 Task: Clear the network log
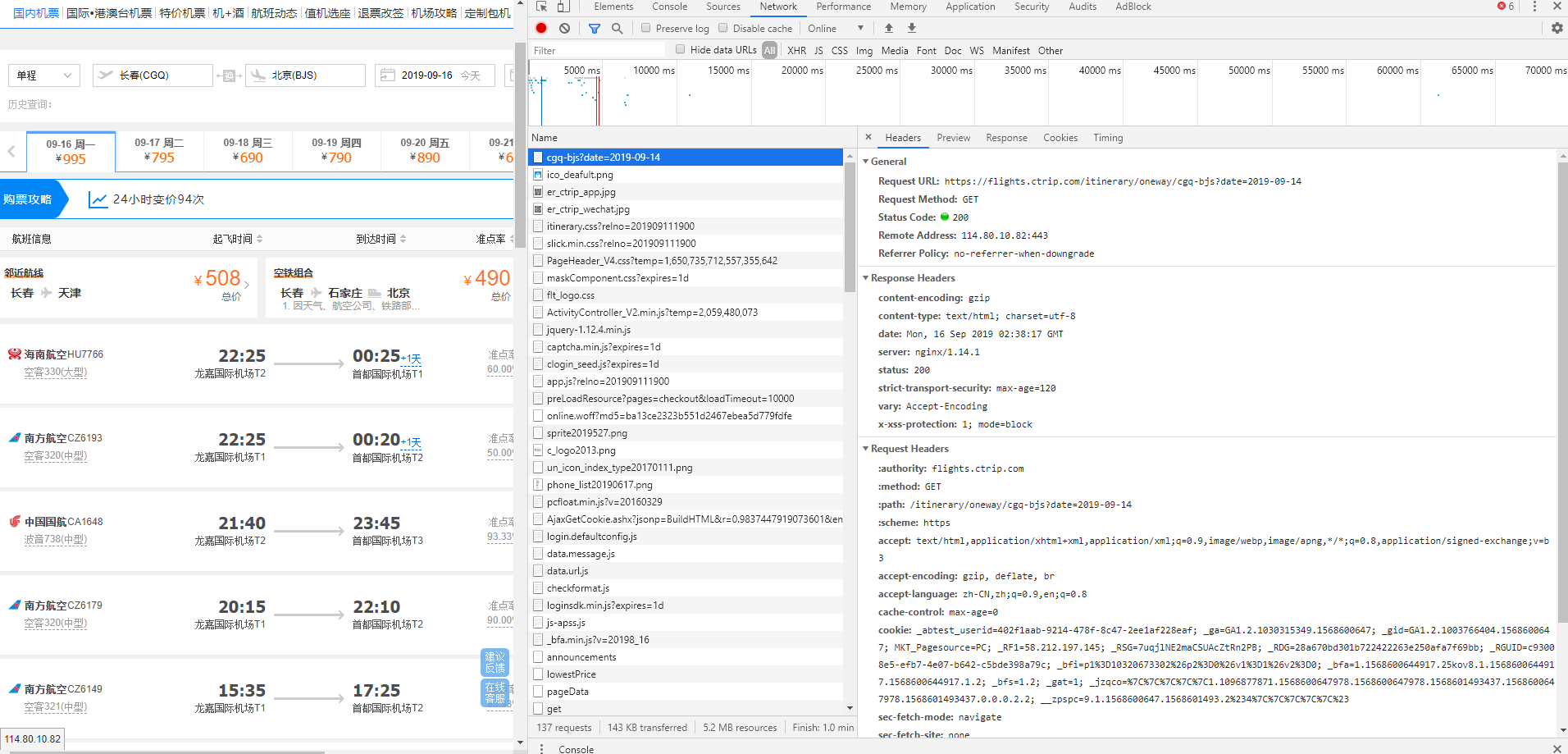point(564,28)
